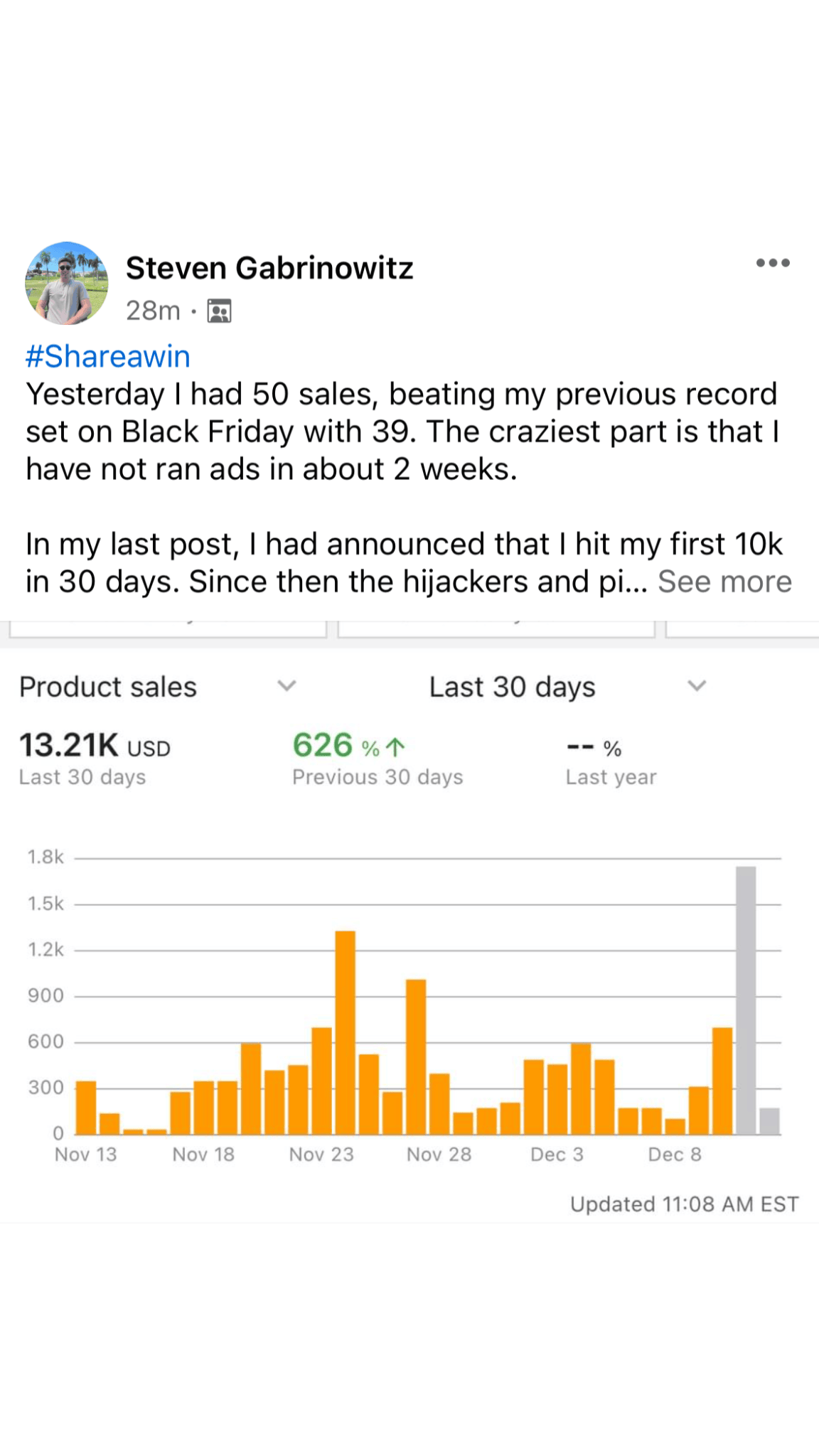Click the short gray bar at chart end
The height and width of the screenshot is (1456, 819).
pyautogui.click(x=769, y=1121)
